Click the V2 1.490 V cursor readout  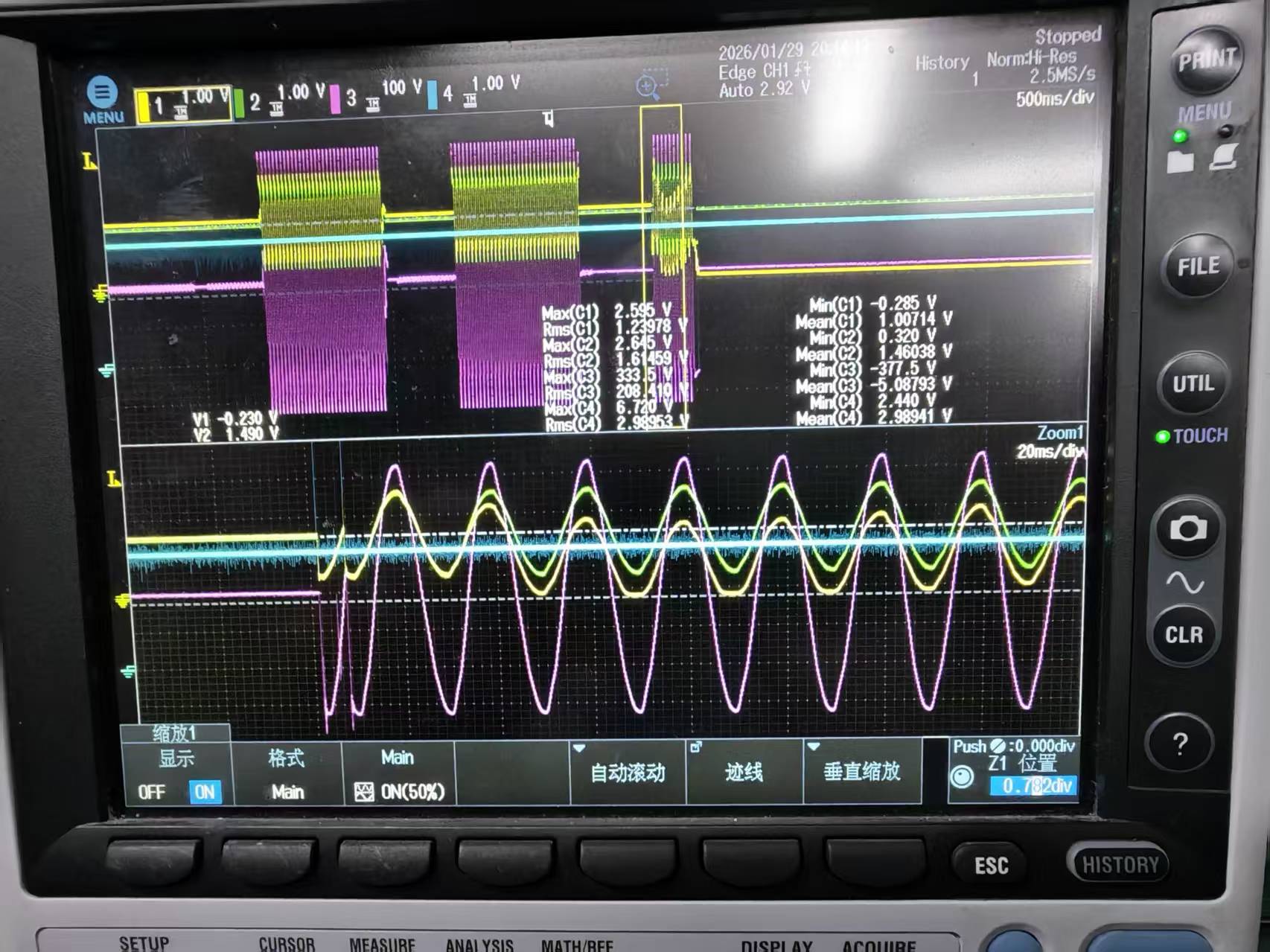pos(235,434)
